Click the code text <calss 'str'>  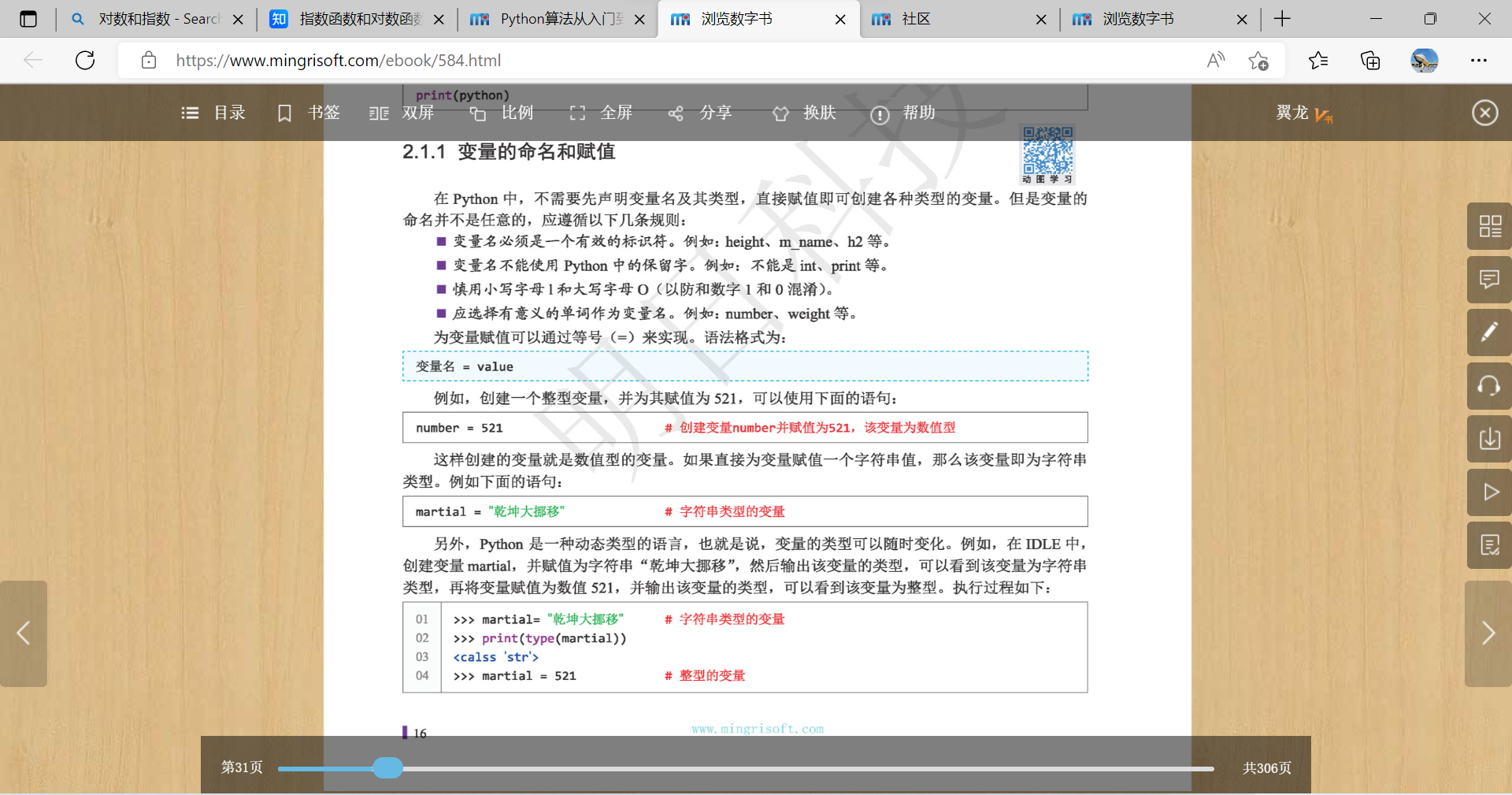[x=496, y=657]
